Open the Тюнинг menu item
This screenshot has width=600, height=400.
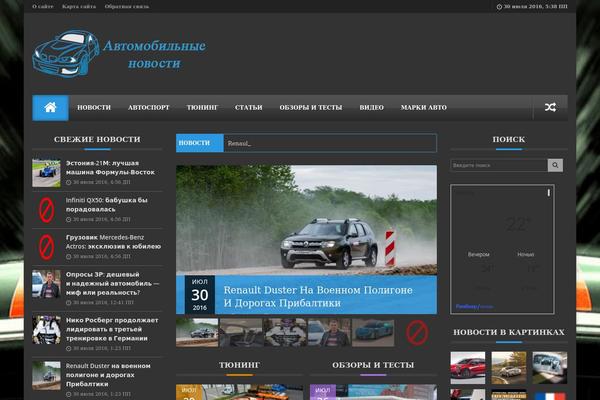[x=202, y=108]
